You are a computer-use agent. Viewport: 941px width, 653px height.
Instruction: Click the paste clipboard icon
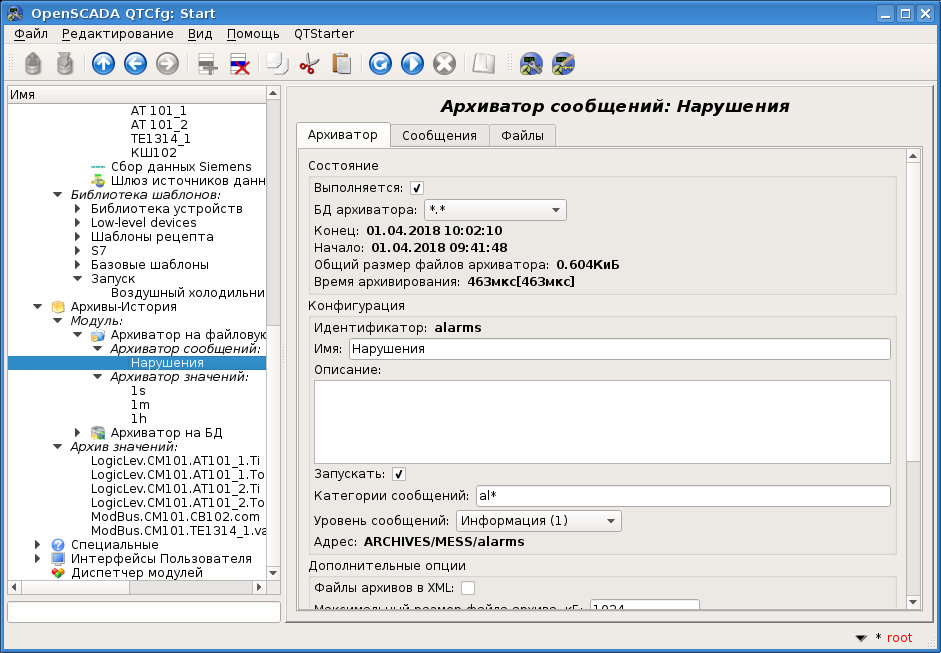pos(341,64)
